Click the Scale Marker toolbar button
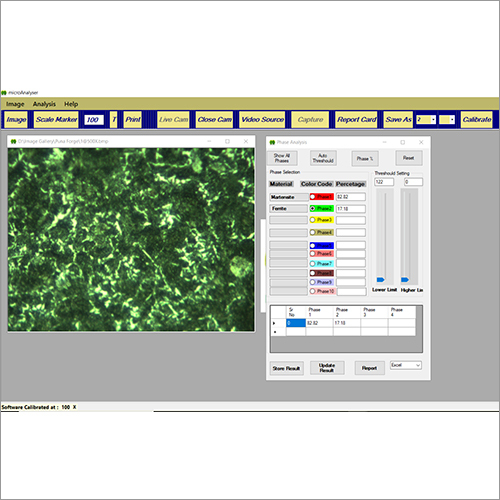 point(56,120)
